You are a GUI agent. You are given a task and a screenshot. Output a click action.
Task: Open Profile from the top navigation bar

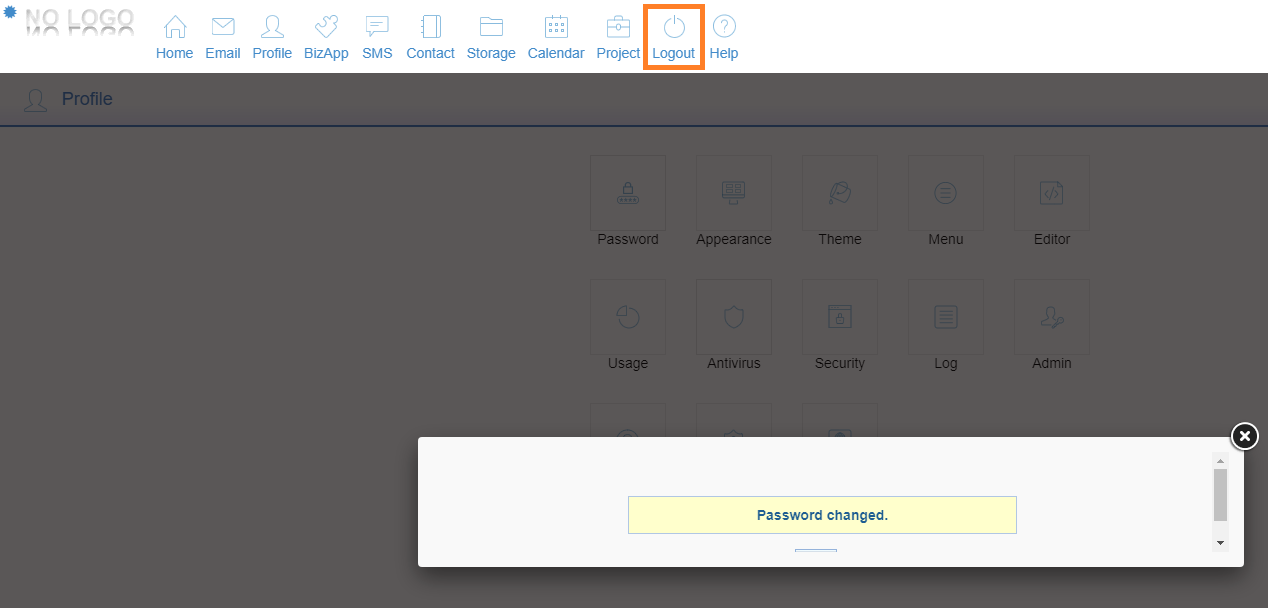pos(272,38)
